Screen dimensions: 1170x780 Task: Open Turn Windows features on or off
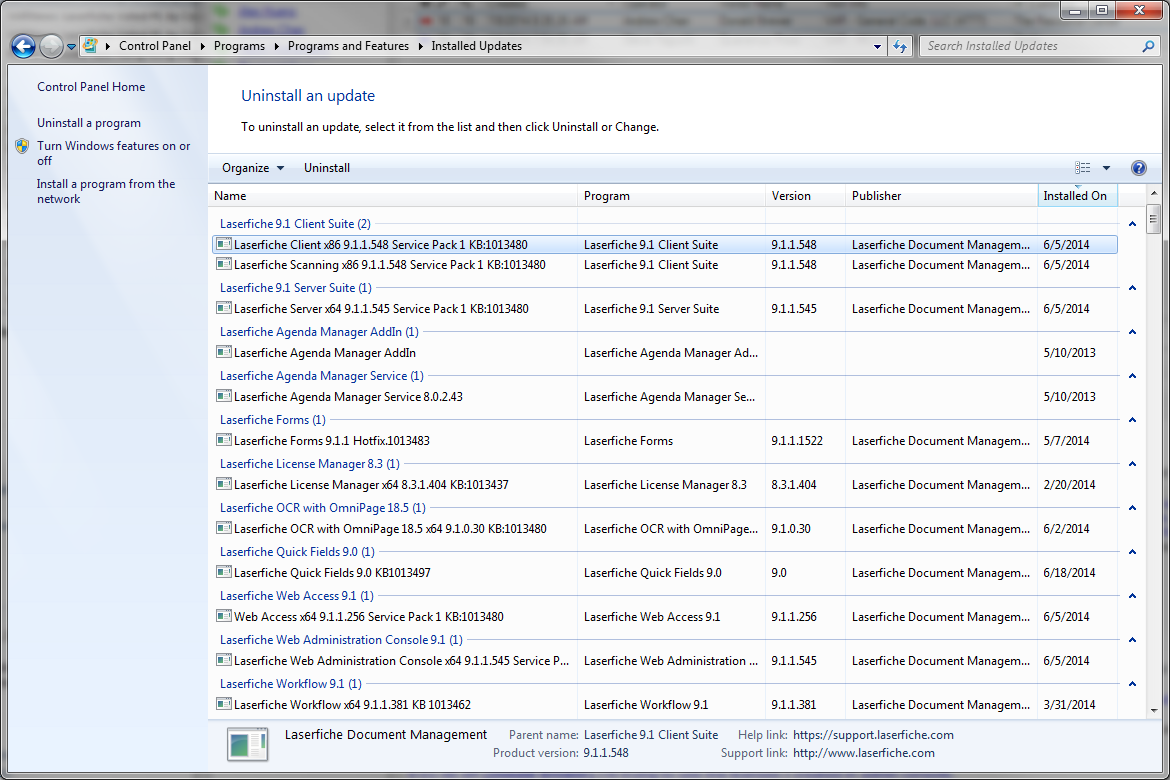[113, 153]
